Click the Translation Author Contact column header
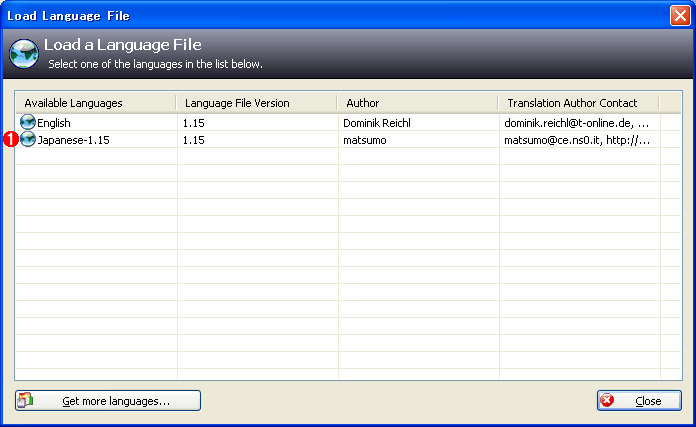 [x=578, y=103]
